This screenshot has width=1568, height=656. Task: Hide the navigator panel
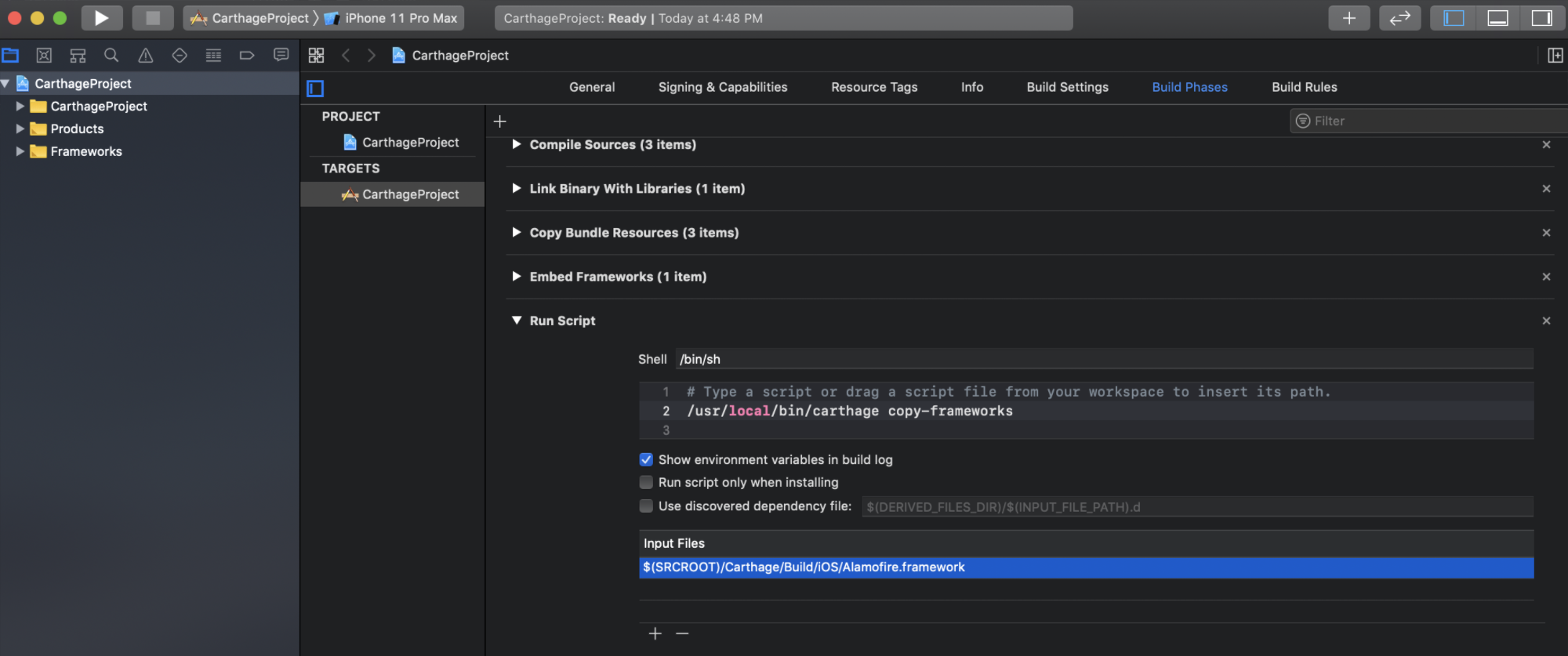[x=1454, y=18]
